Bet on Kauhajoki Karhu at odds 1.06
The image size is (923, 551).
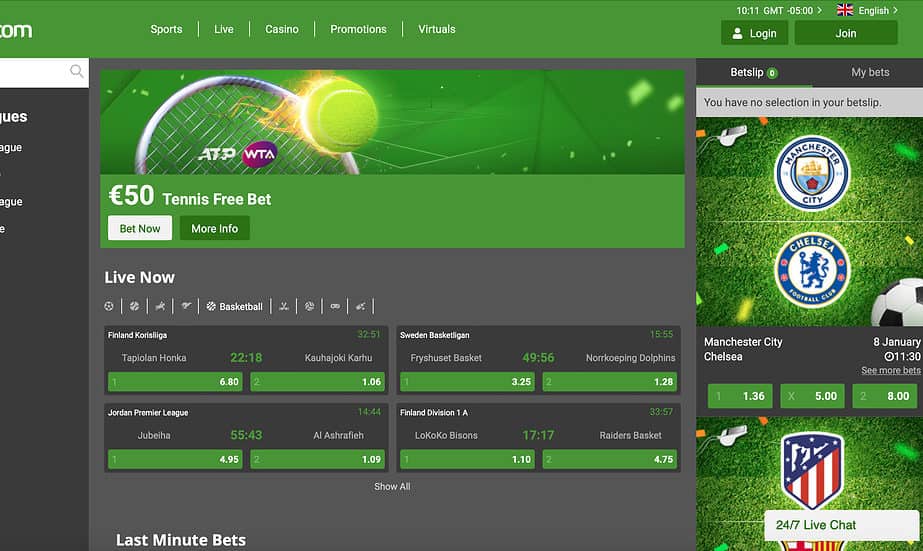[x=317, y=381]
